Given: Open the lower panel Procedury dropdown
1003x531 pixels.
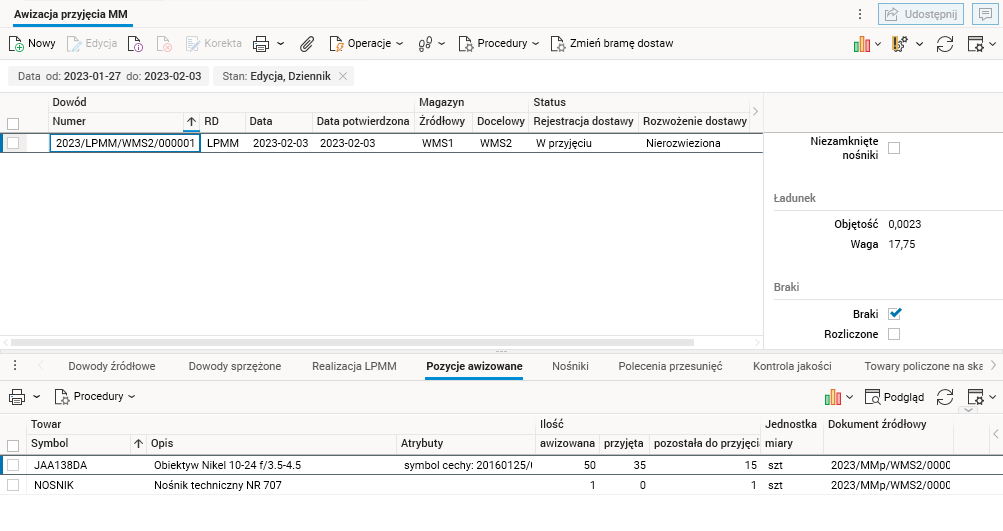Looking at the screenshot, I should pos(96,397).
